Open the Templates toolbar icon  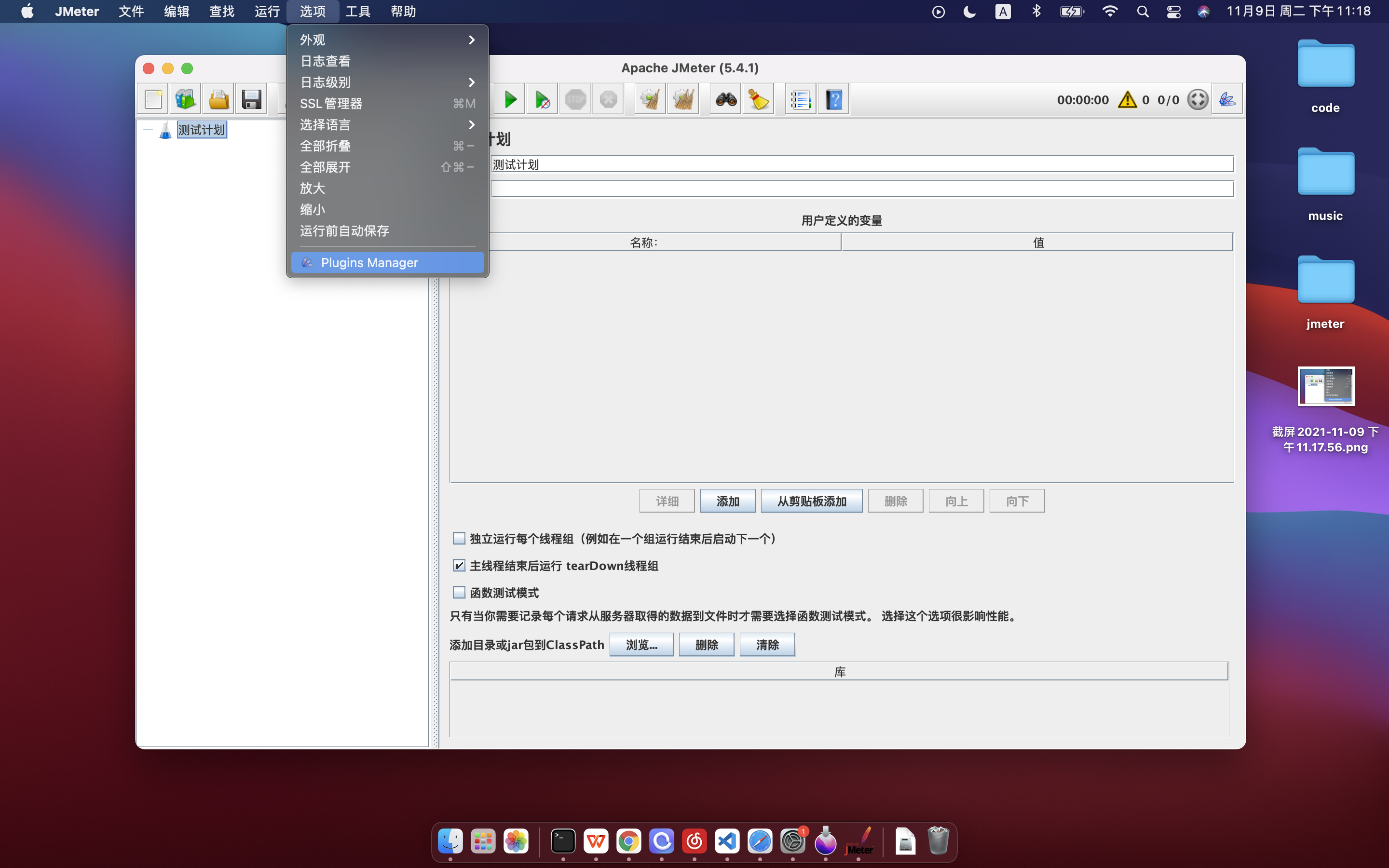click(x=185, y=99)
